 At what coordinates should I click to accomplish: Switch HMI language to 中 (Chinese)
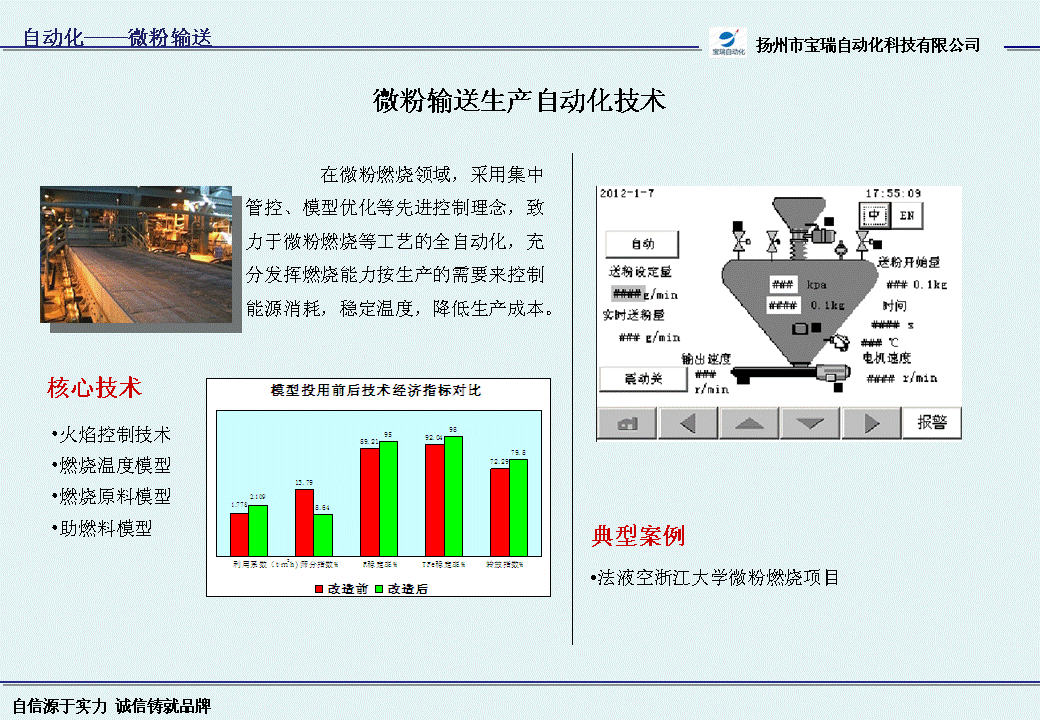(x=874, y=215)
